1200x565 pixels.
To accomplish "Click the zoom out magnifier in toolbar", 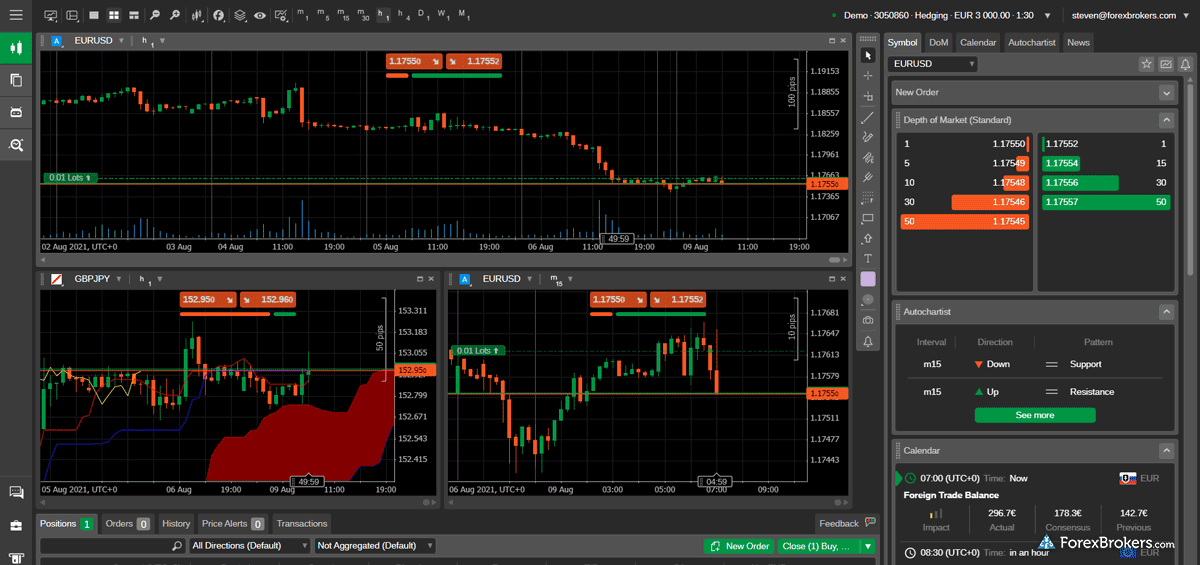I will (x=155, y=16).
